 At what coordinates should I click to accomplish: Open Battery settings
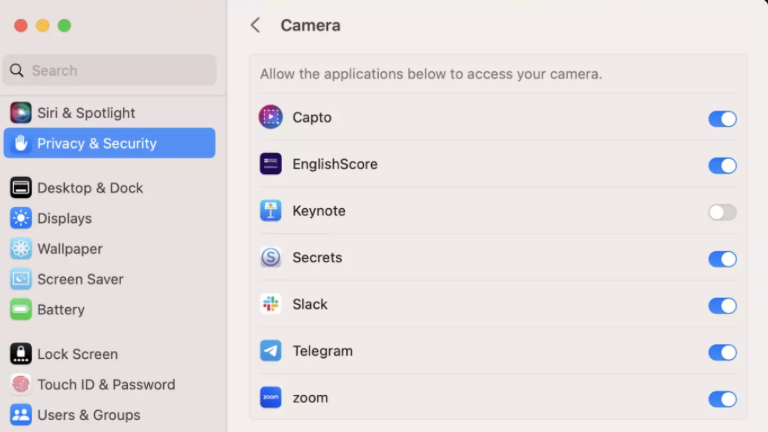(109, 309)
